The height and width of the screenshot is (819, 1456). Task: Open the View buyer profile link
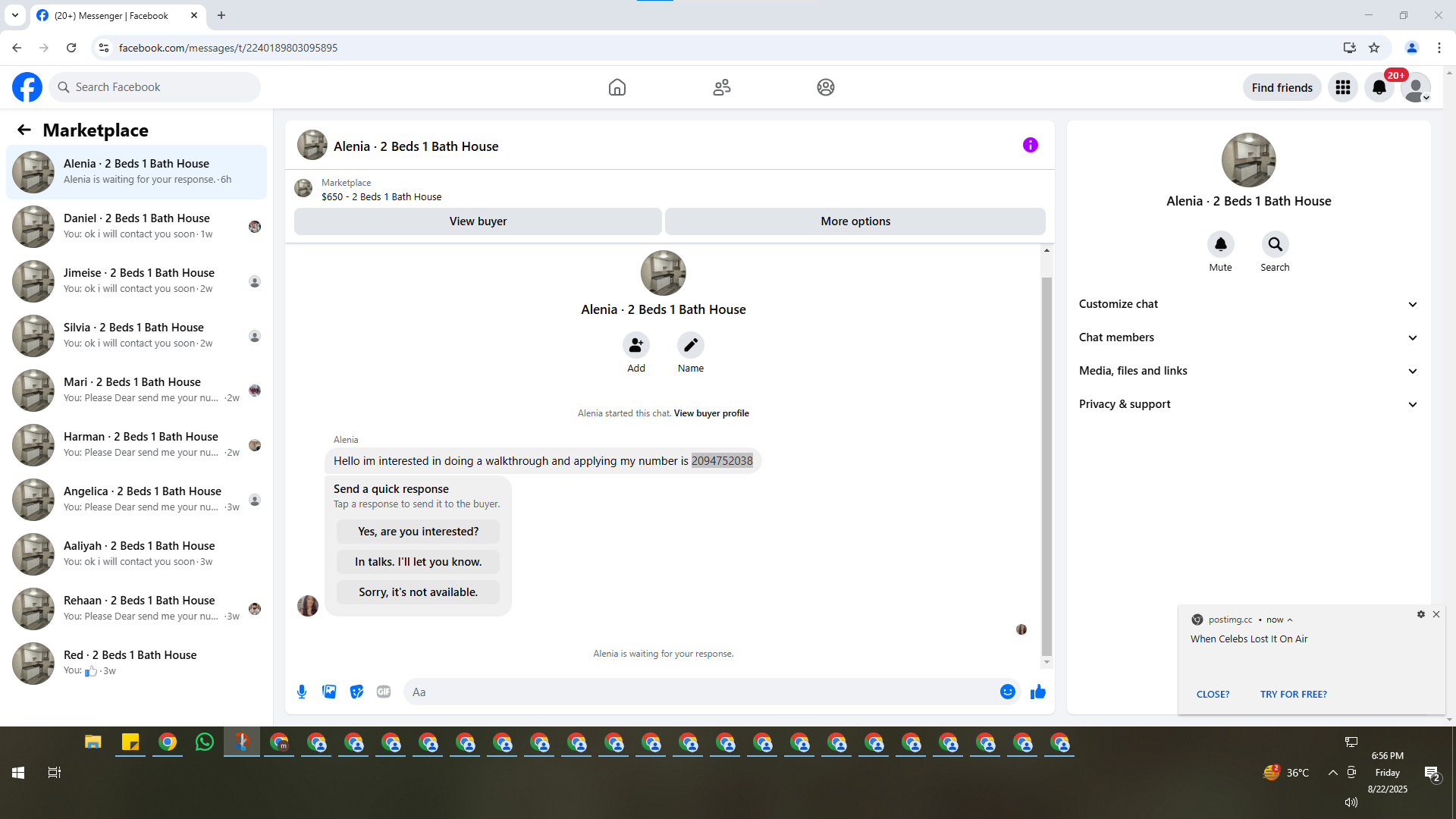[x=711, y=413]
